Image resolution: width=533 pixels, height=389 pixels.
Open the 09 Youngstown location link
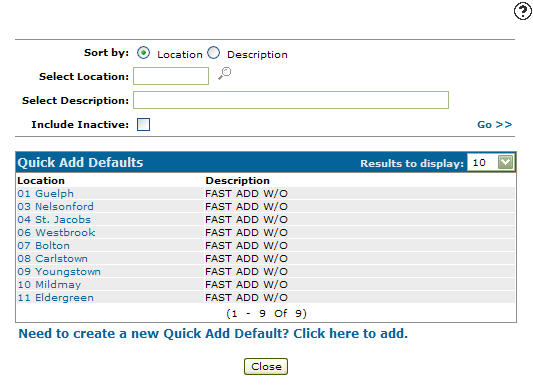point(59,271)
